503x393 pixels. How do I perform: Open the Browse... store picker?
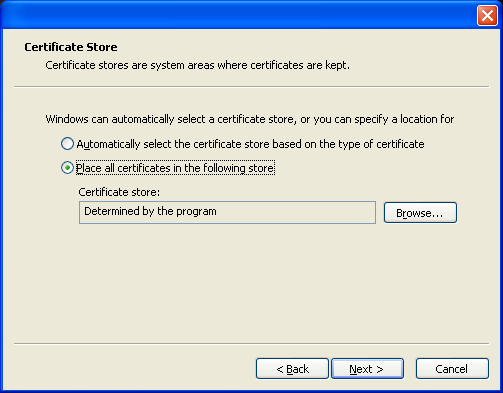pos(420,213)
